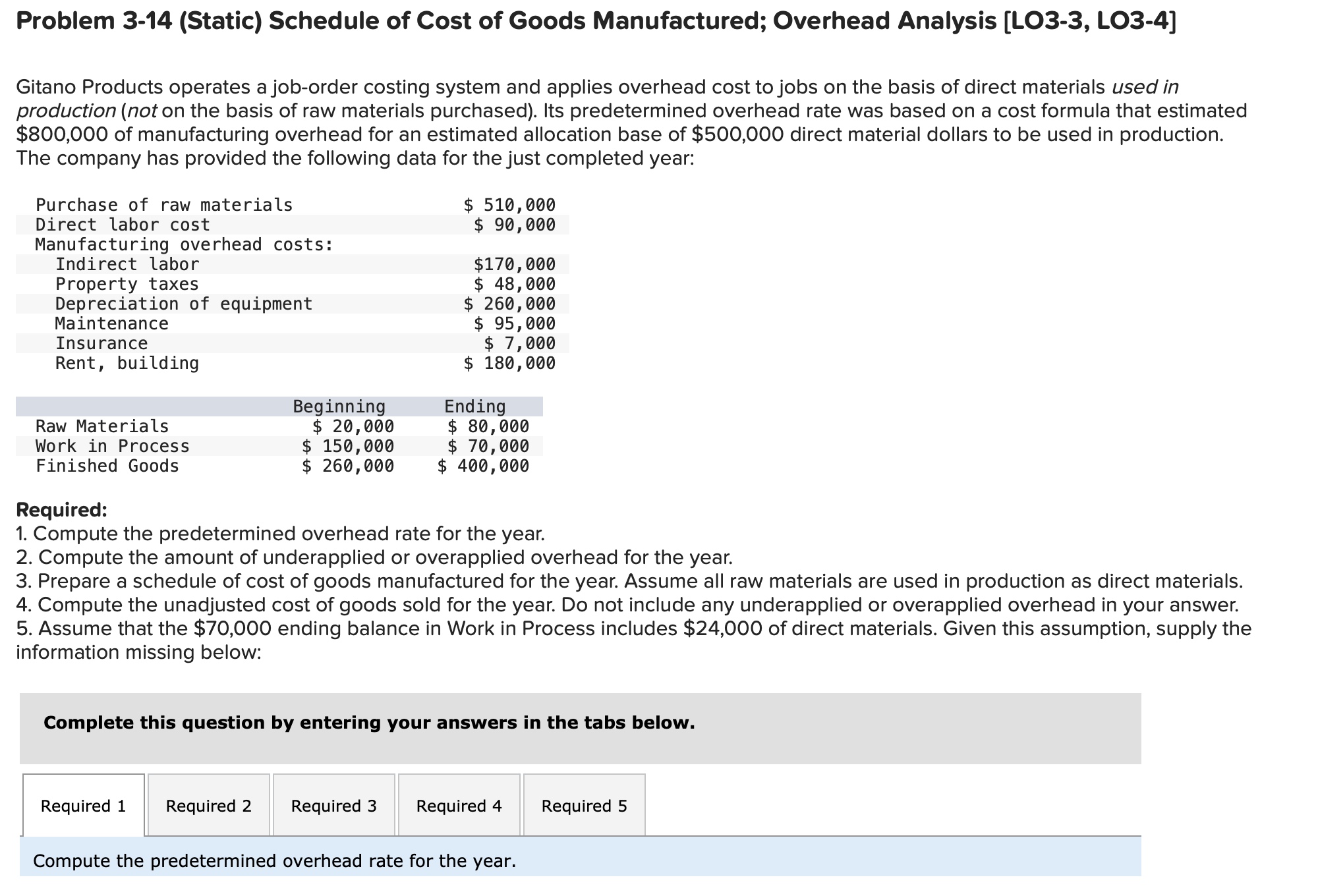Select the $ 510,000 raw materials purchase value
This screenshot has height=896, width=1318.
click(x=509, y=205)
